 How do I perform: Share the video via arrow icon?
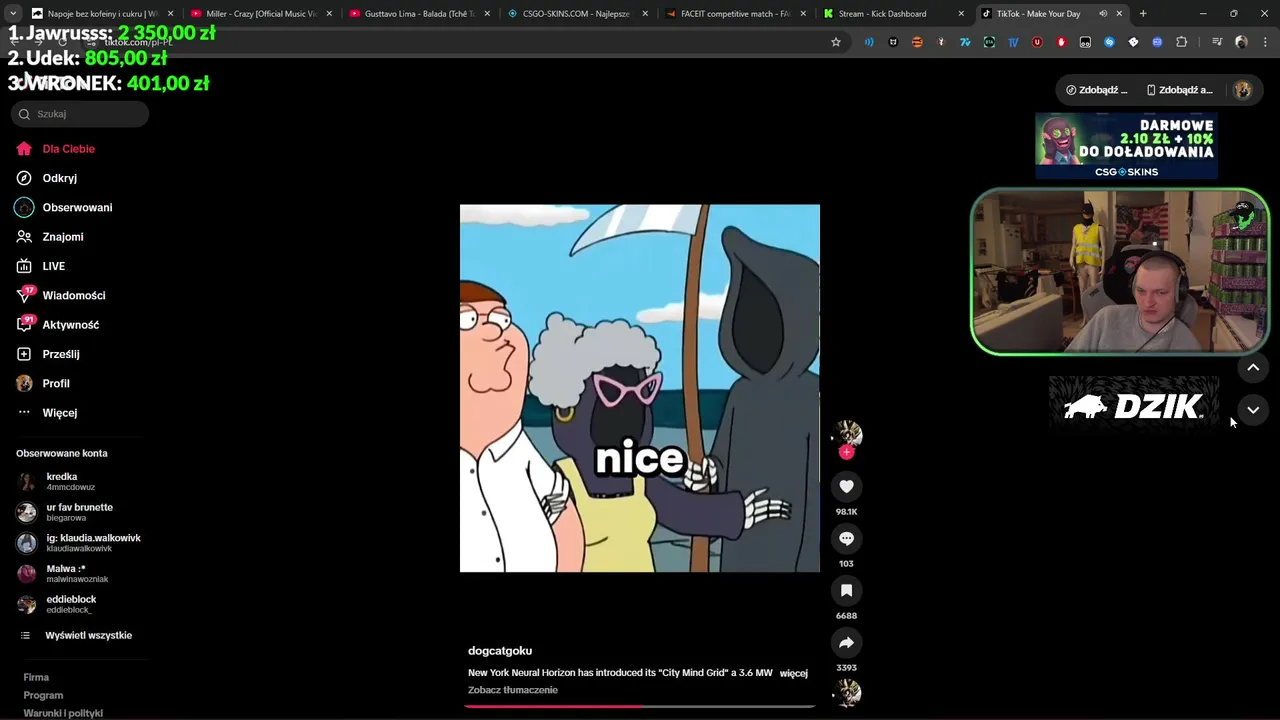[846, 642]
